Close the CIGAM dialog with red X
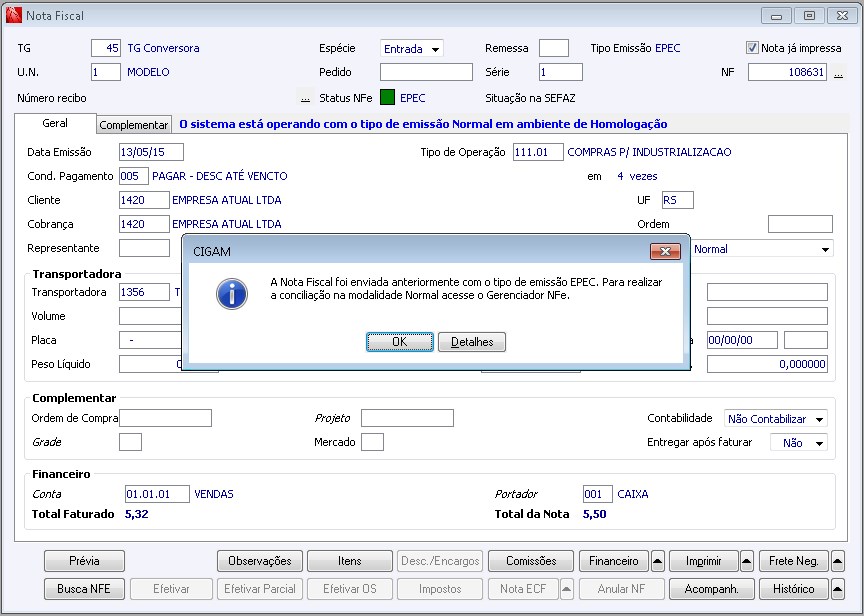This screenshot has width=864, height=616. click(x=665, y=251)
